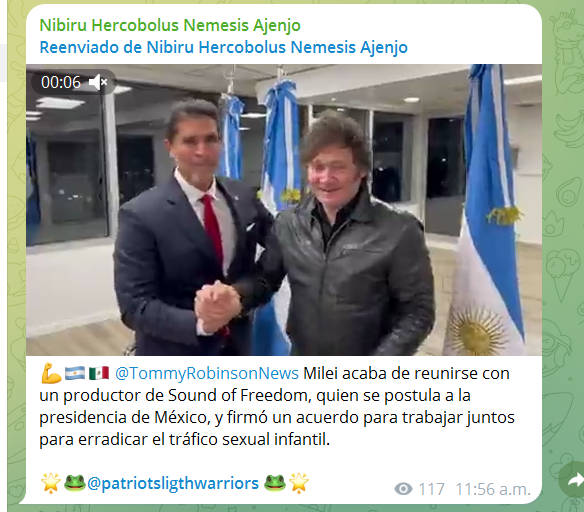Click the eye views icon
This screenshot has height=512, width=584.
coord(403,489)
